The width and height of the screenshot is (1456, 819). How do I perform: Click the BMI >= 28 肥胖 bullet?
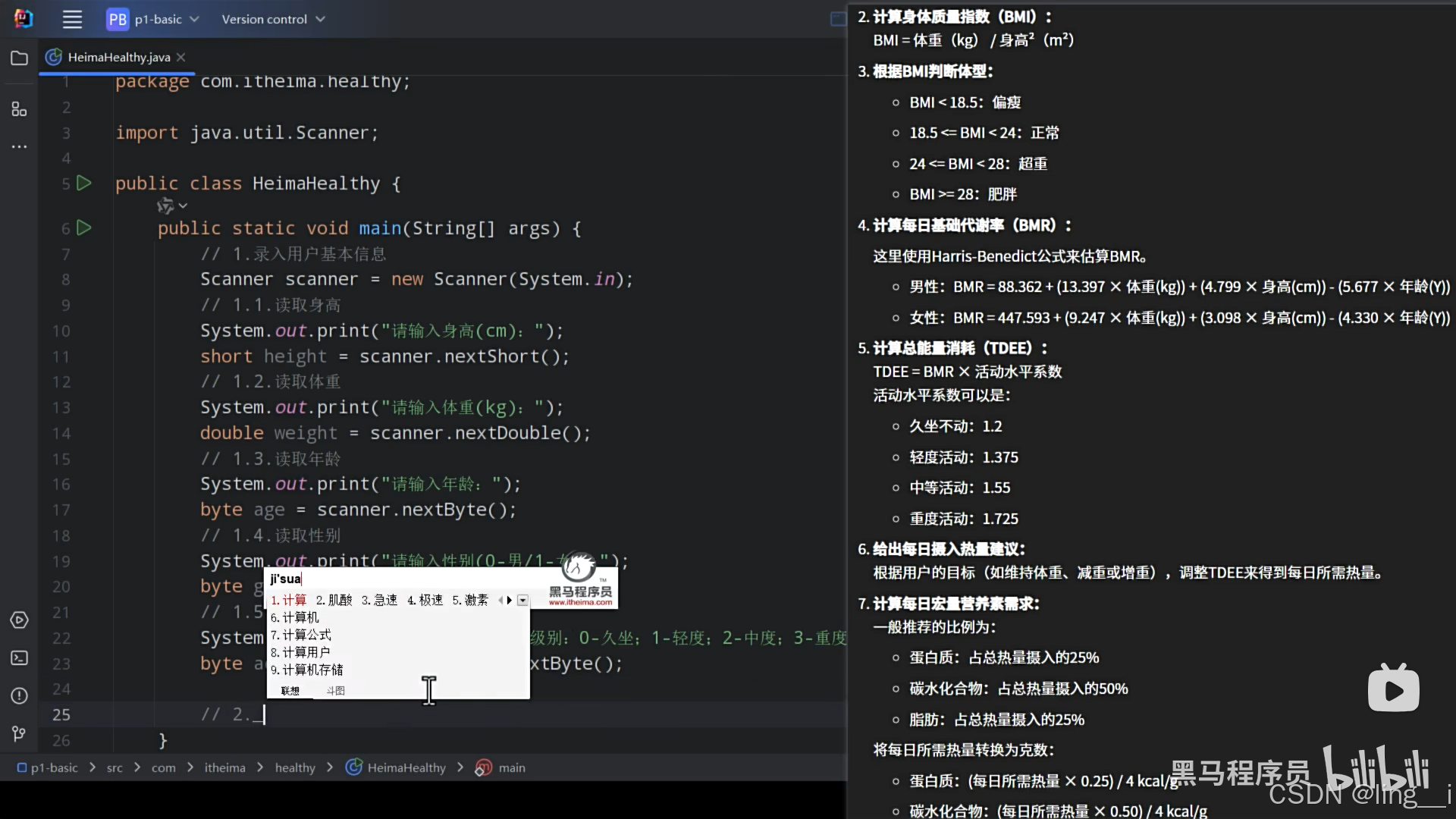tap(963, 194)
